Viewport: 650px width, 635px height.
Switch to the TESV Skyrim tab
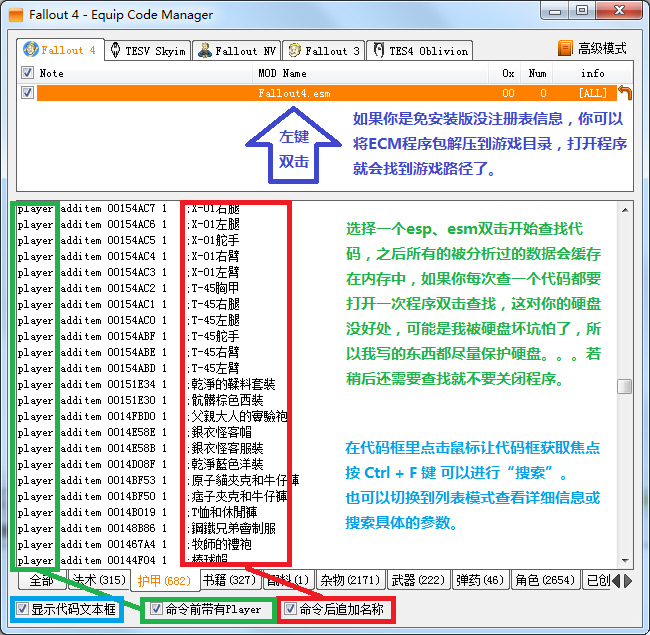(148, 51)
